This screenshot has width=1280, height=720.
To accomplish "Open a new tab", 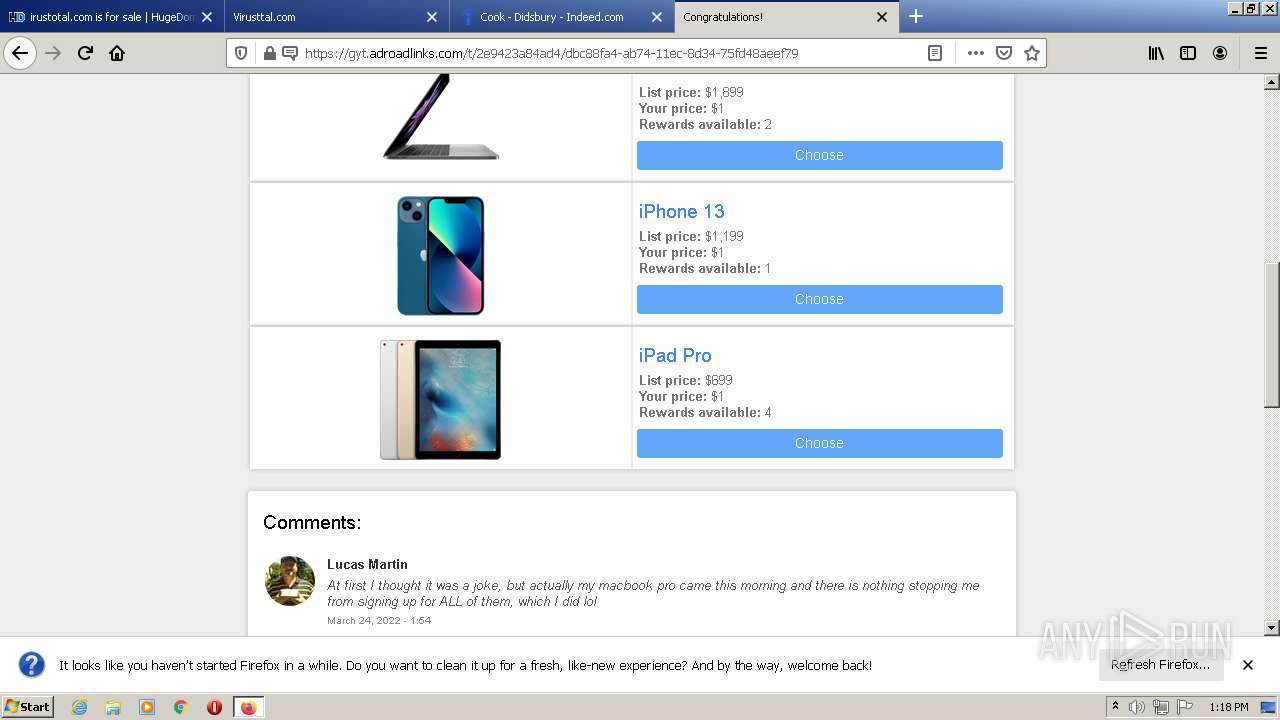I will (x=915, y=16).
